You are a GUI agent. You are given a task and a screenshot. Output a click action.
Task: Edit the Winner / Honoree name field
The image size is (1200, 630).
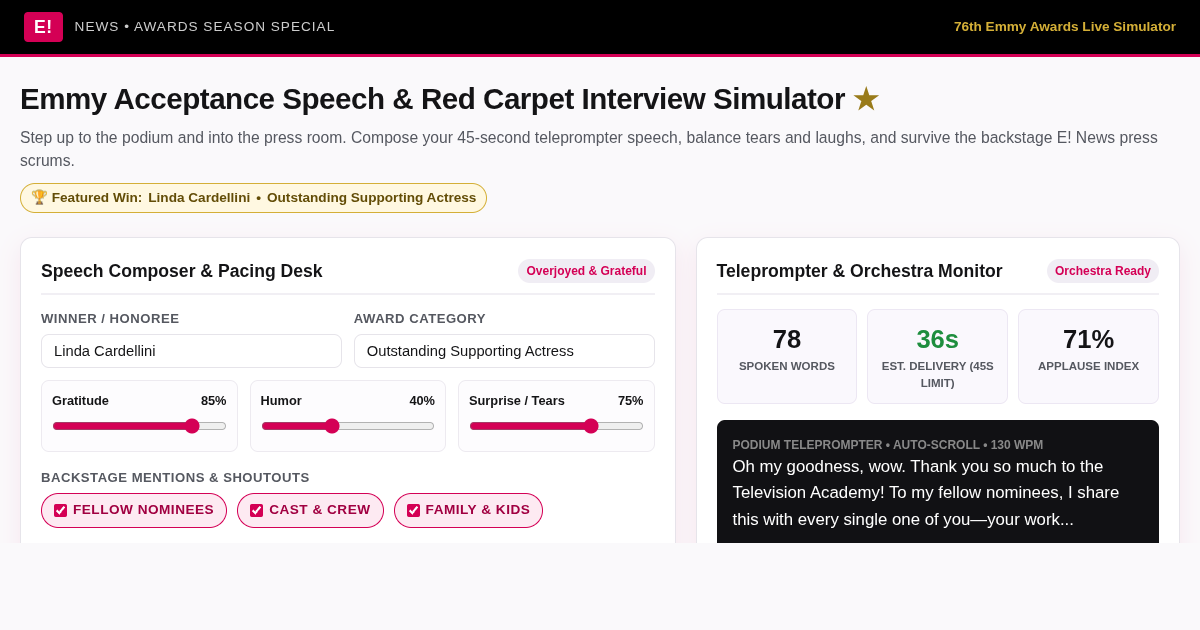[191, 351]
